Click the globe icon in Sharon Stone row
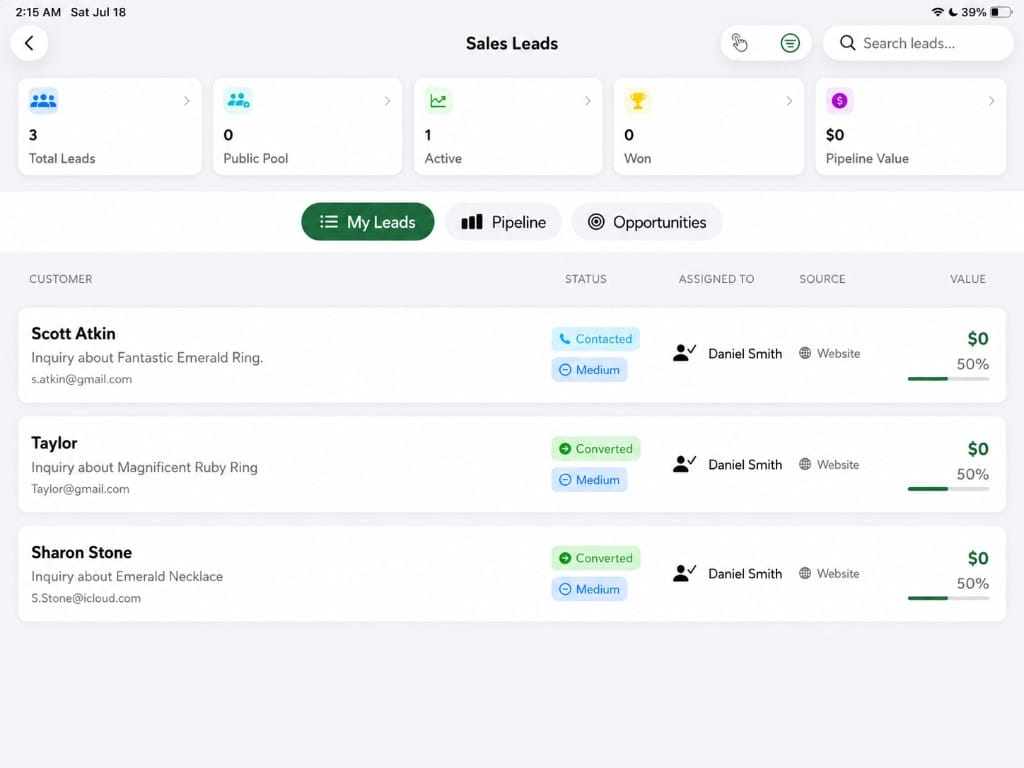This screenshot has height=768, width=1024. click(x=805, y=573)
